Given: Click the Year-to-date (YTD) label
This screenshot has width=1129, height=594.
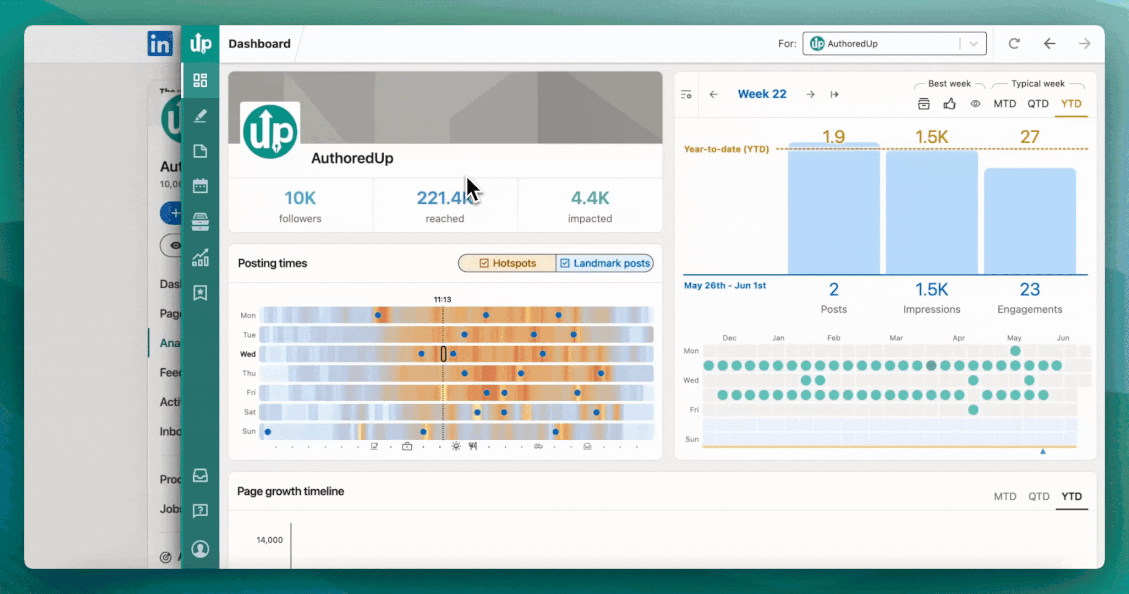Looking at the screenshot, I should (727, 149).
